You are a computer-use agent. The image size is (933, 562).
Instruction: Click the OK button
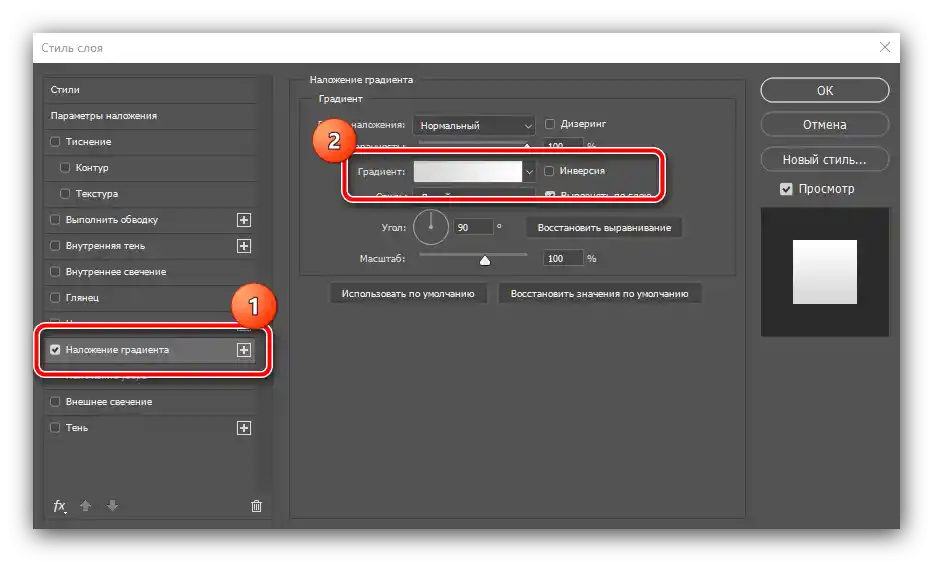click(825, 90)
